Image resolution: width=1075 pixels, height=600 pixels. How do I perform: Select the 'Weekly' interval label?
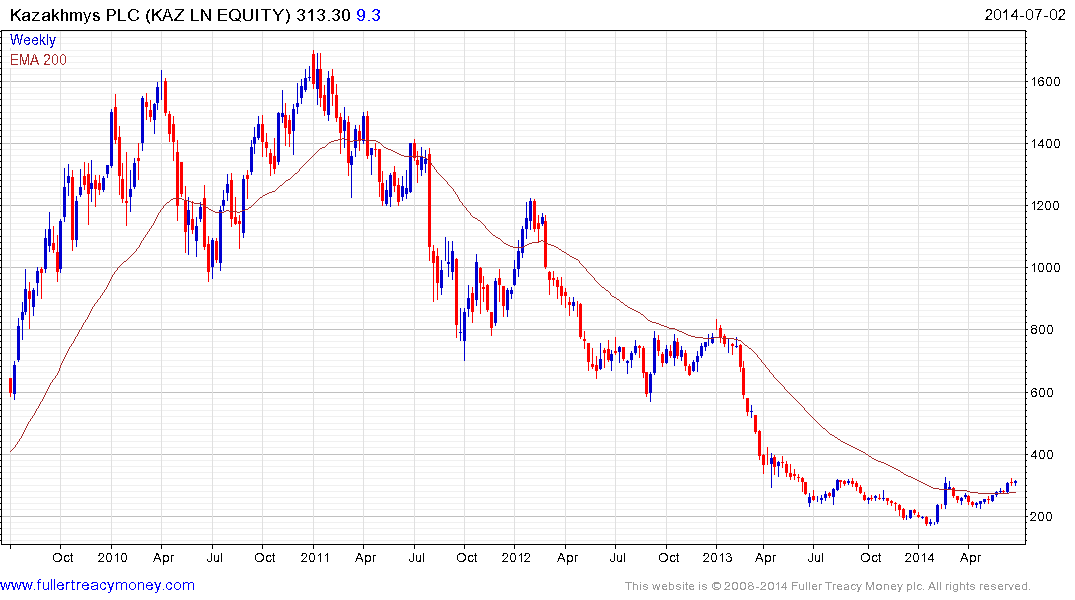coord(32,40)
